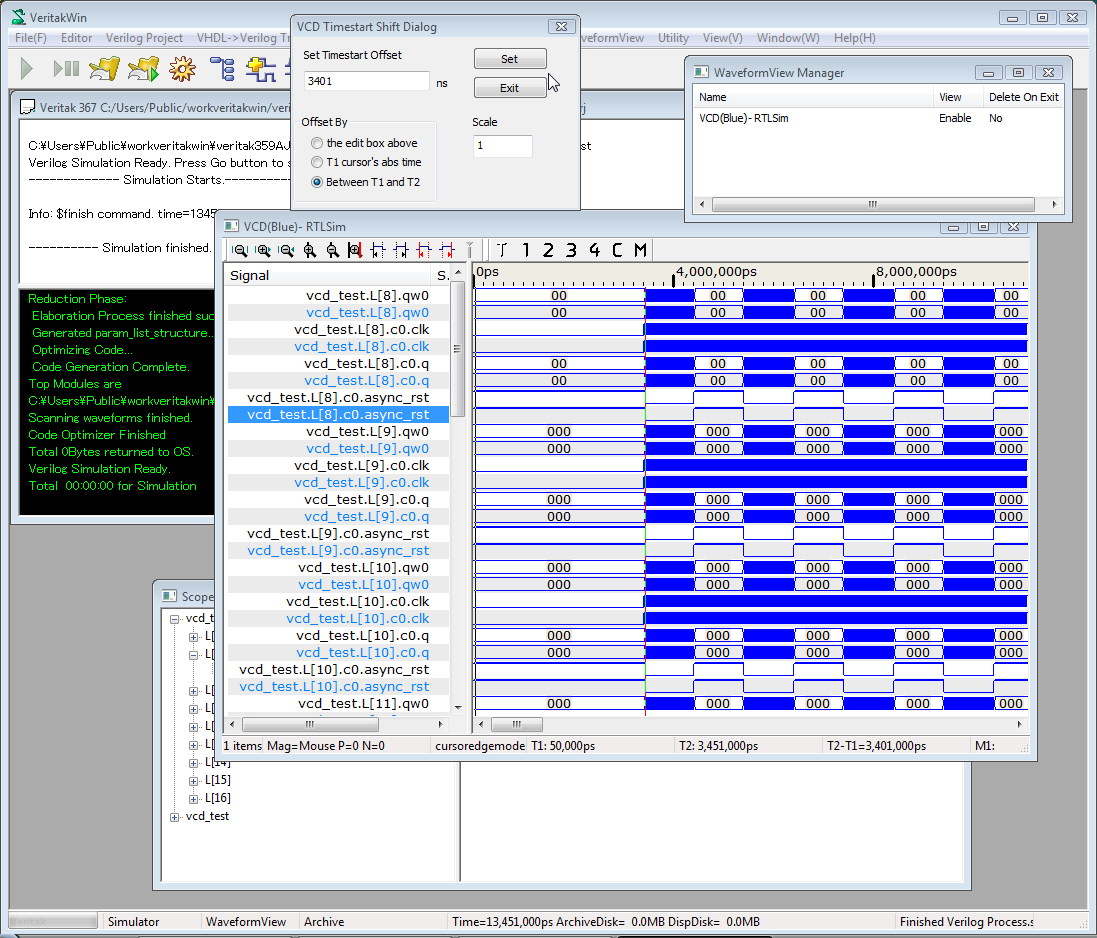Image resolution: width=1097 pixels, height=938 pixels.
Task: Open the Editor menu
Action: click(76, 38)
